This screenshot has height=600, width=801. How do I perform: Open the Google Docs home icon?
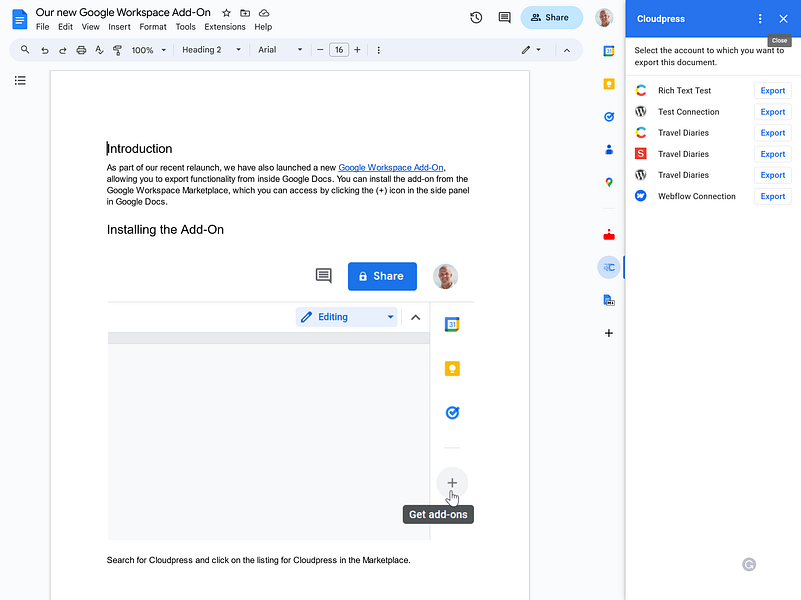click(x=19, y=19)
